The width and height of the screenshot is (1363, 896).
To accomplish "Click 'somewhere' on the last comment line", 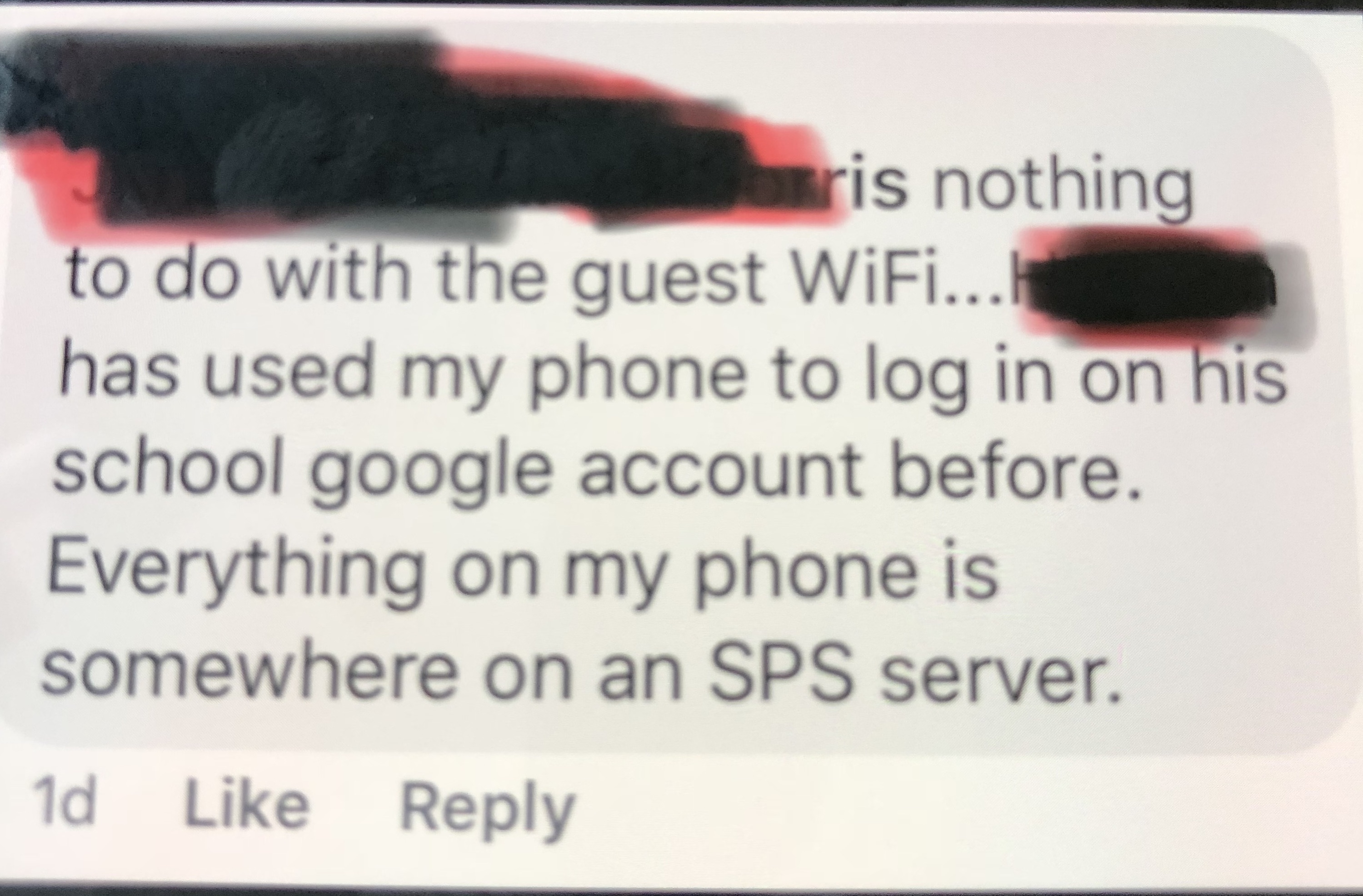I will coord(249,670).
